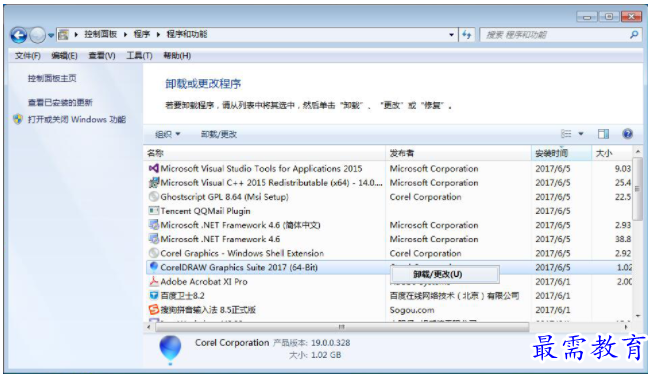Screen dimensions: 654x379
Task: Select Microsoft Visual C++ 2015 Redistributable row
Action: 271,183
